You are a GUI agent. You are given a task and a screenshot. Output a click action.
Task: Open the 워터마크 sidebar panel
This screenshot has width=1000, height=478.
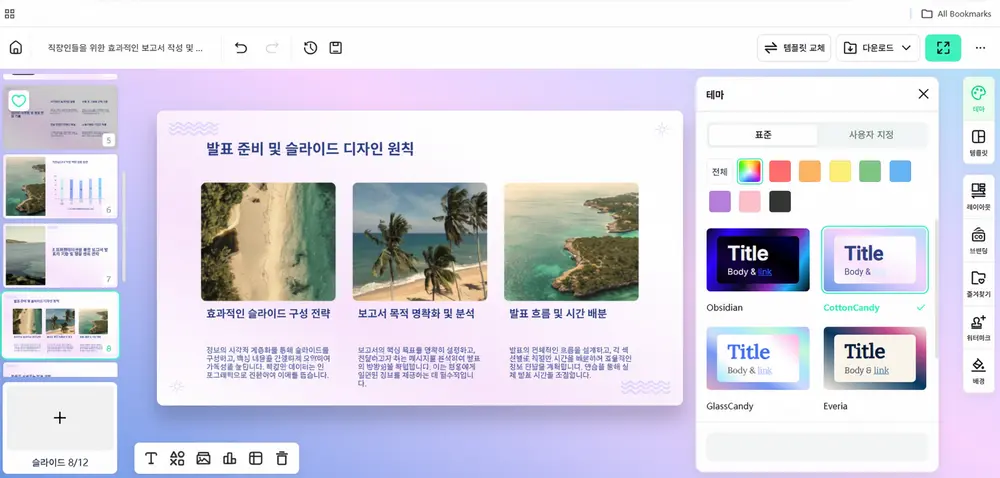978,327
